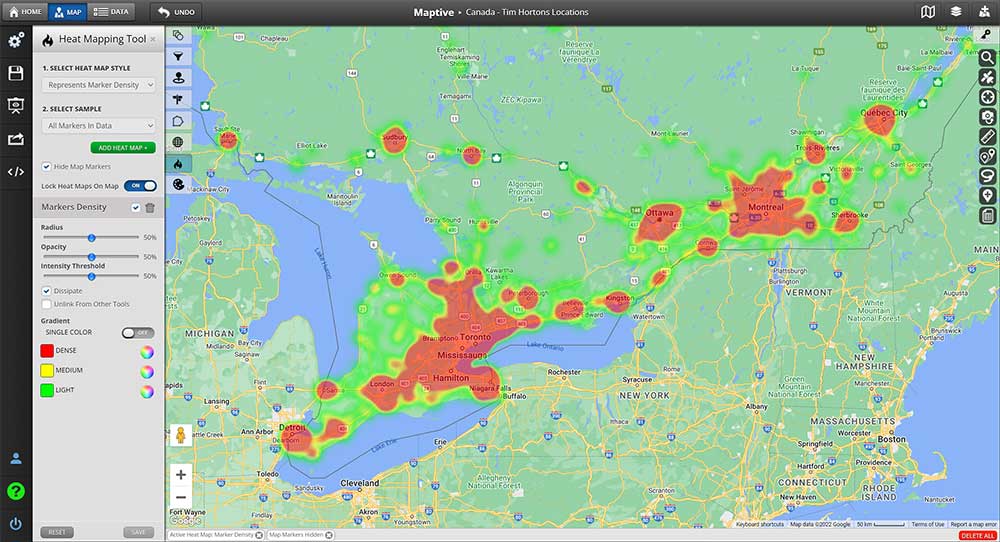Viewport: 1000px width, 542px height.
Task: Click the power logout icon
Action: [16, 524]
